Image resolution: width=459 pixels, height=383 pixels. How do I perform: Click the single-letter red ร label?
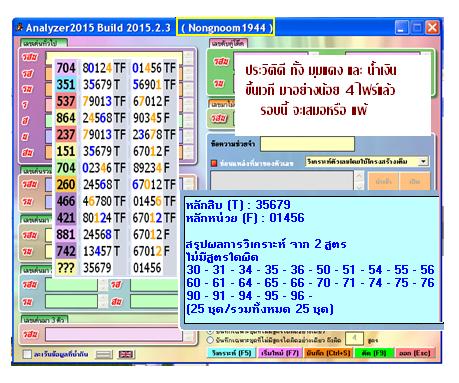(25, 105)
